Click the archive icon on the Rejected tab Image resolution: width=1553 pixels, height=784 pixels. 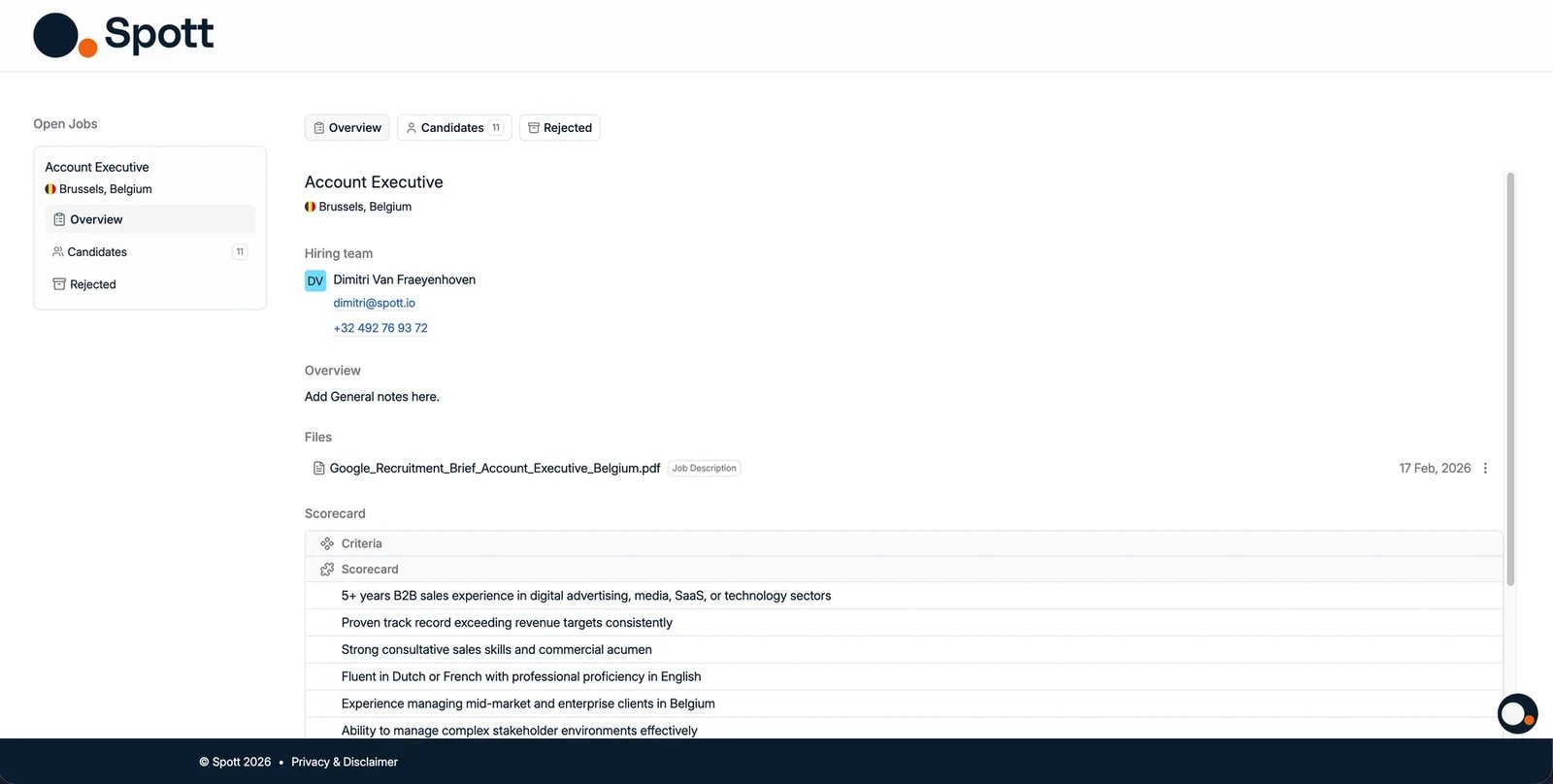(534, 128)
